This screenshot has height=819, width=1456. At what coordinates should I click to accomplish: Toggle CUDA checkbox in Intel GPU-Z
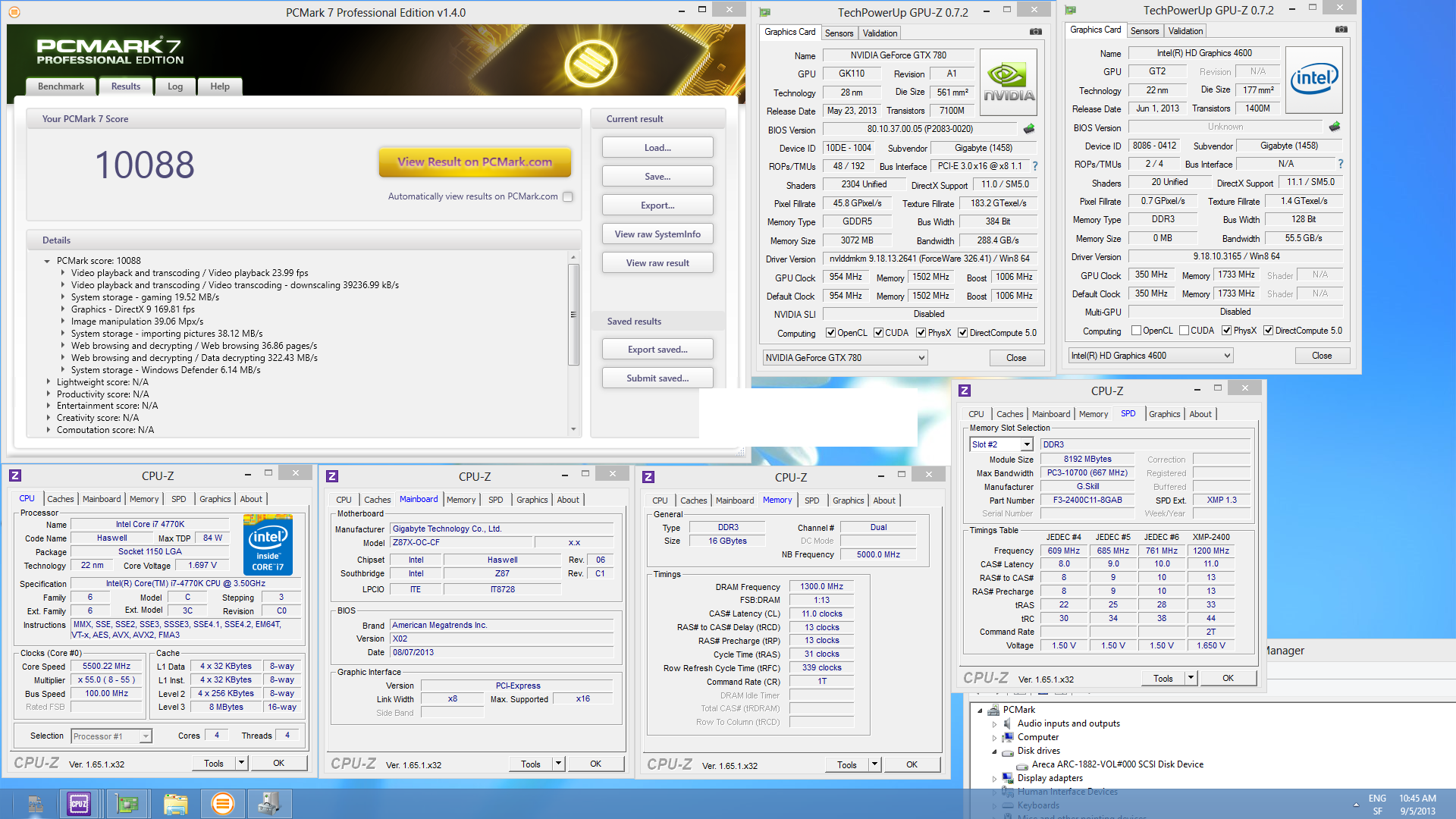point(1184,331)
